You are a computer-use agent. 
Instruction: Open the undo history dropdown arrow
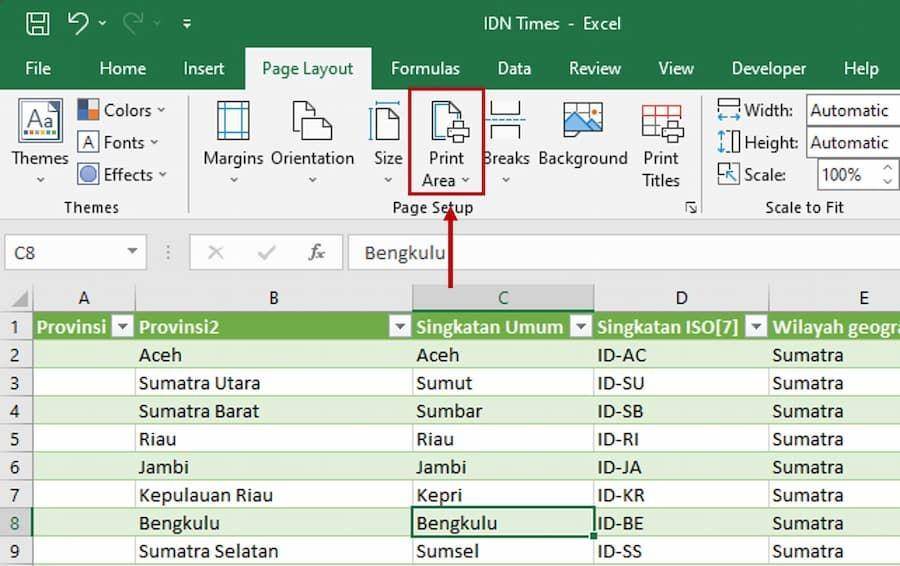coord(103,24)
